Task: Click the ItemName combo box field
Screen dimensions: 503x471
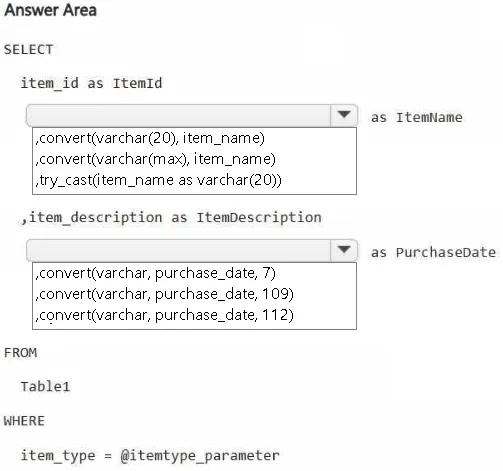Action: coord(192,116)
